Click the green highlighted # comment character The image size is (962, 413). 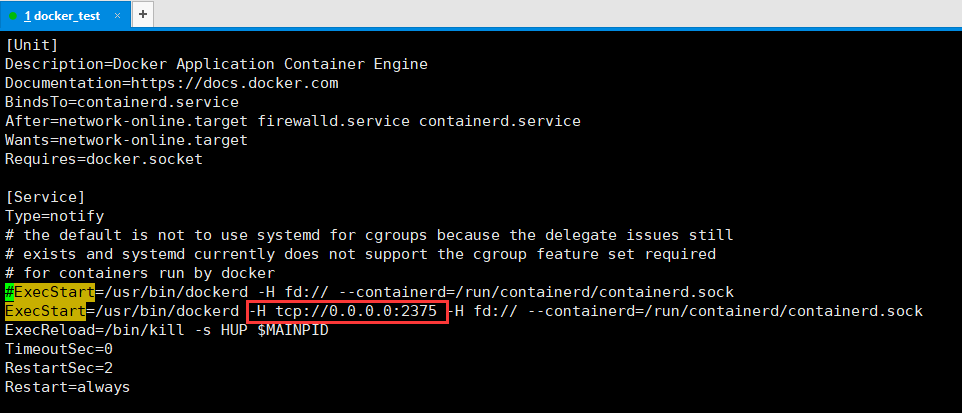point(9,292)
